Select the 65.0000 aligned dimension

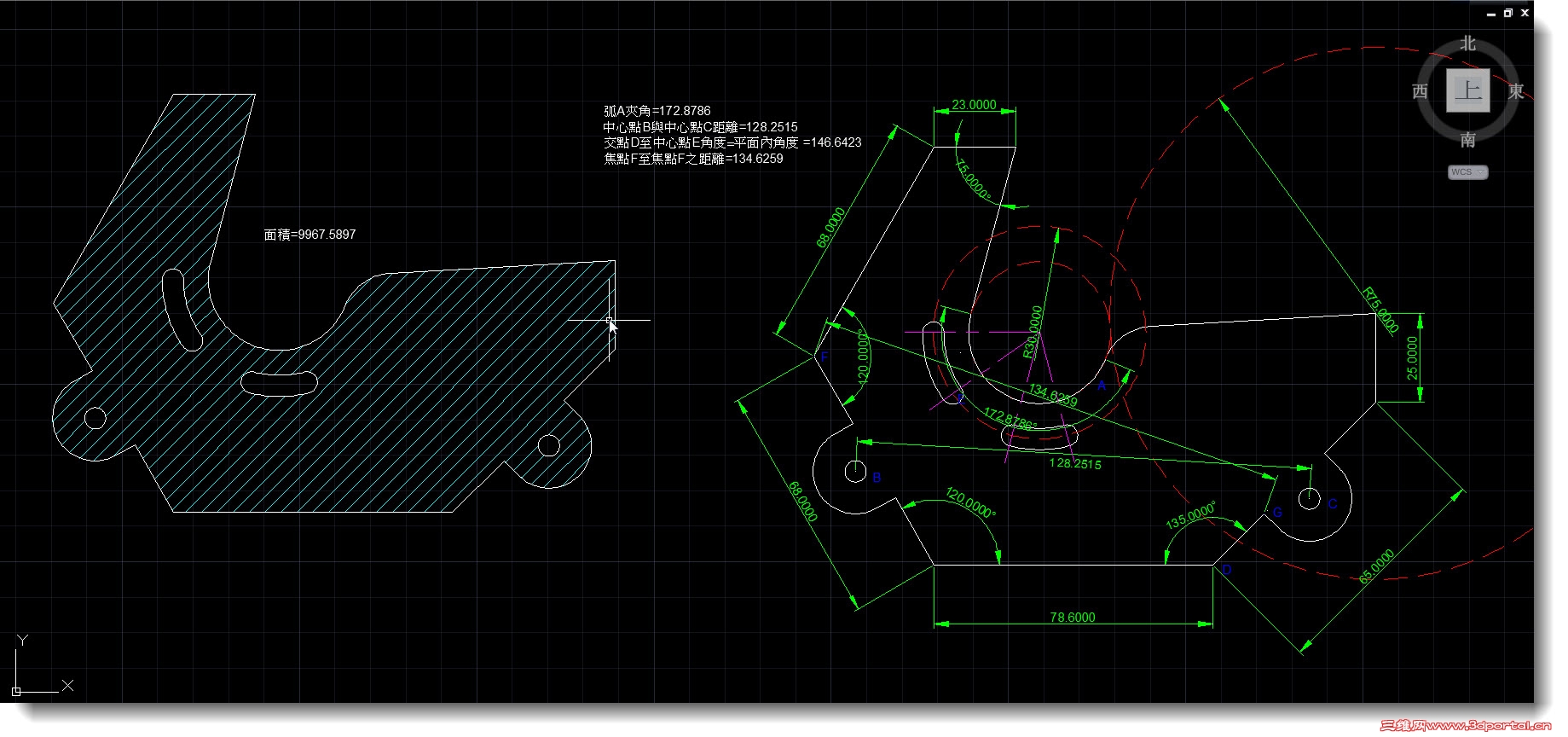point(1376,566)
